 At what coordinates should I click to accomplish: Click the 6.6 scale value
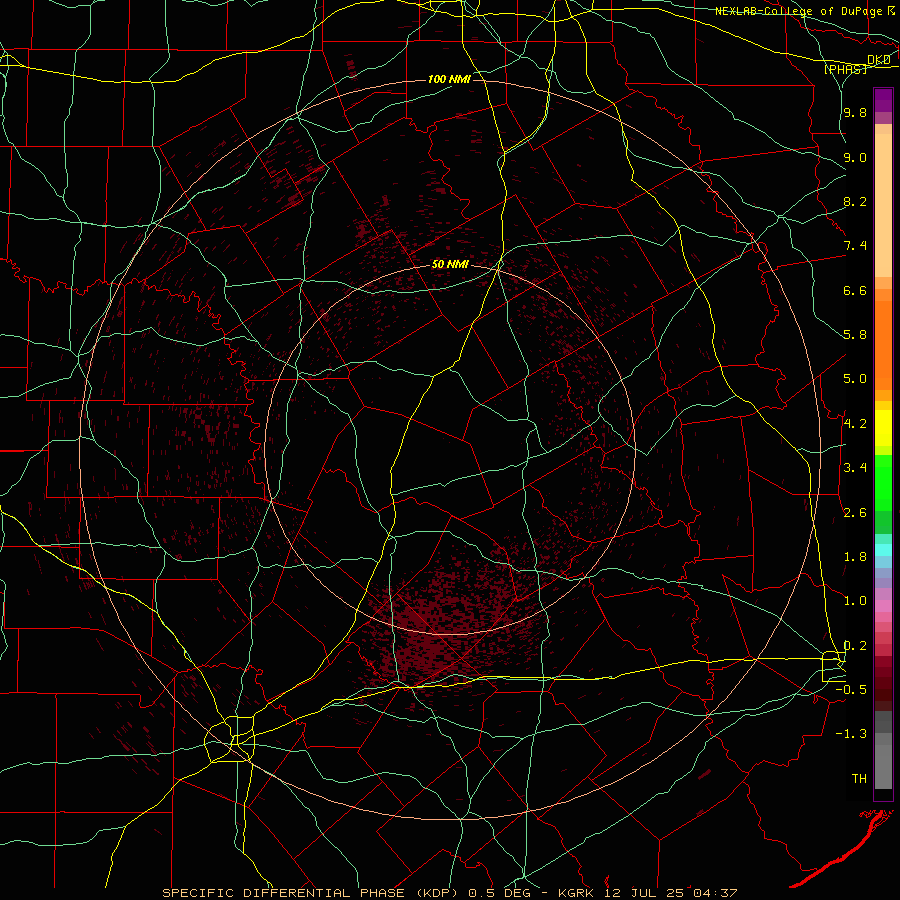(855, 290)
